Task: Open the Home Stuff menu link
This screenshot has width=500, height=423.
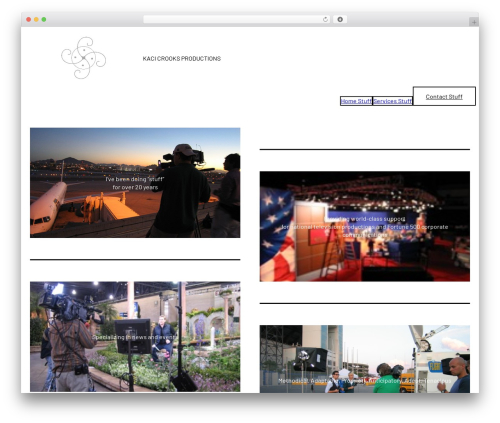Action: pos(356,101)
